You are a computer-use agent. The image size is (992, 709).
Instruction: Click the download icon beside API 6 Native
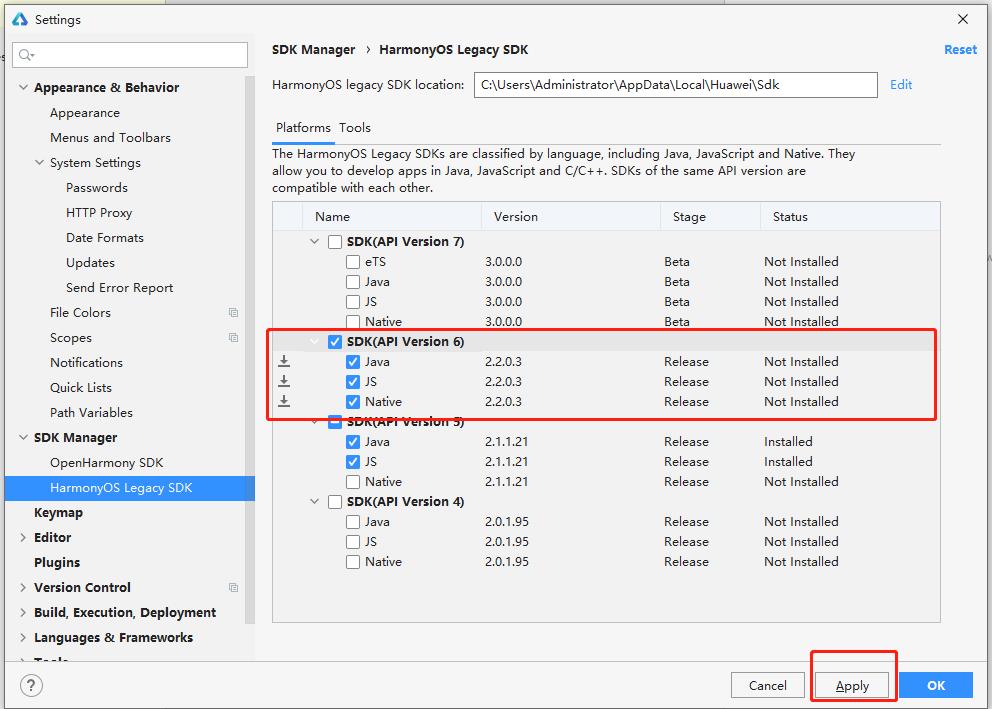coord(284,401)
